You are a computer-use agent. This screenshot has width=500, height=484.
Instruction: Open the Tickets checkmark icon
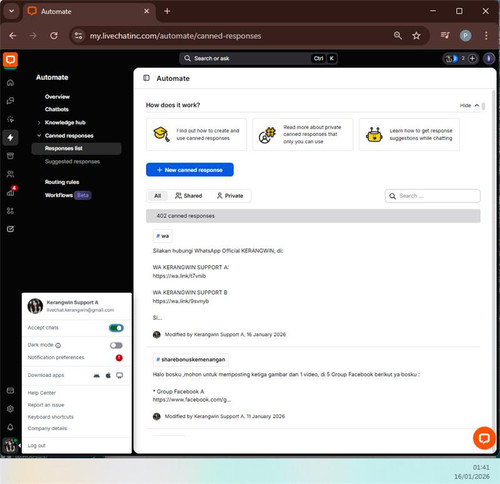pyautogui.click(x=10, y=229)
